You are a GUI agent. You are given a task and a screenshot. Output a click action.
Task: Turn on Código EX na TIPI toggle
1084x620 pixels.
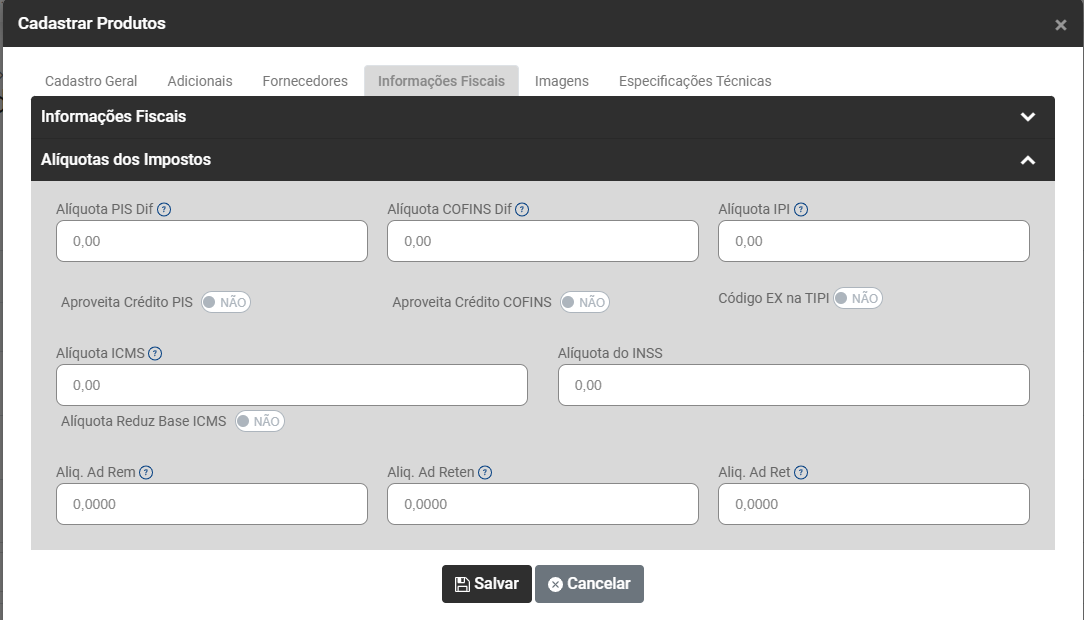858,298
